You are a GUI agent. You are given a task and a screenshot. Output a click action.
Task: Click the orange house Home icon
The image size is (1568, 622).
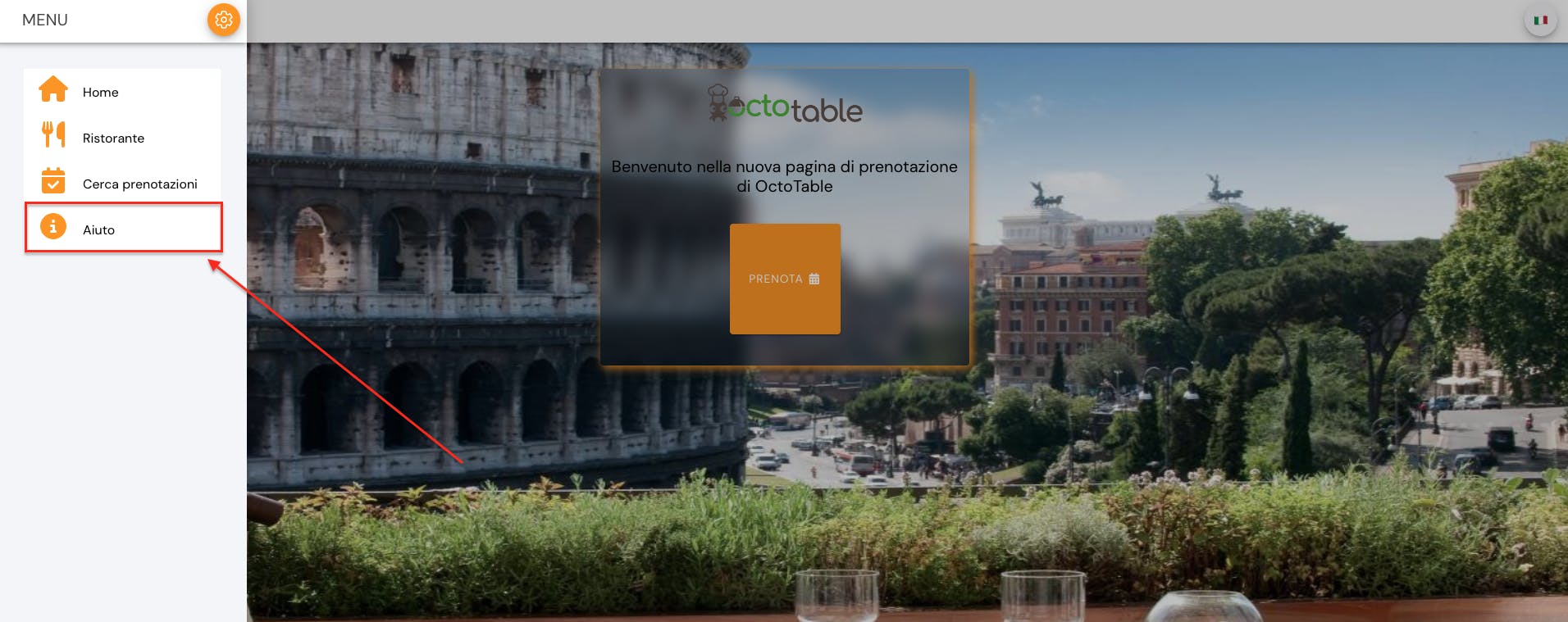(x=53, y=89)
